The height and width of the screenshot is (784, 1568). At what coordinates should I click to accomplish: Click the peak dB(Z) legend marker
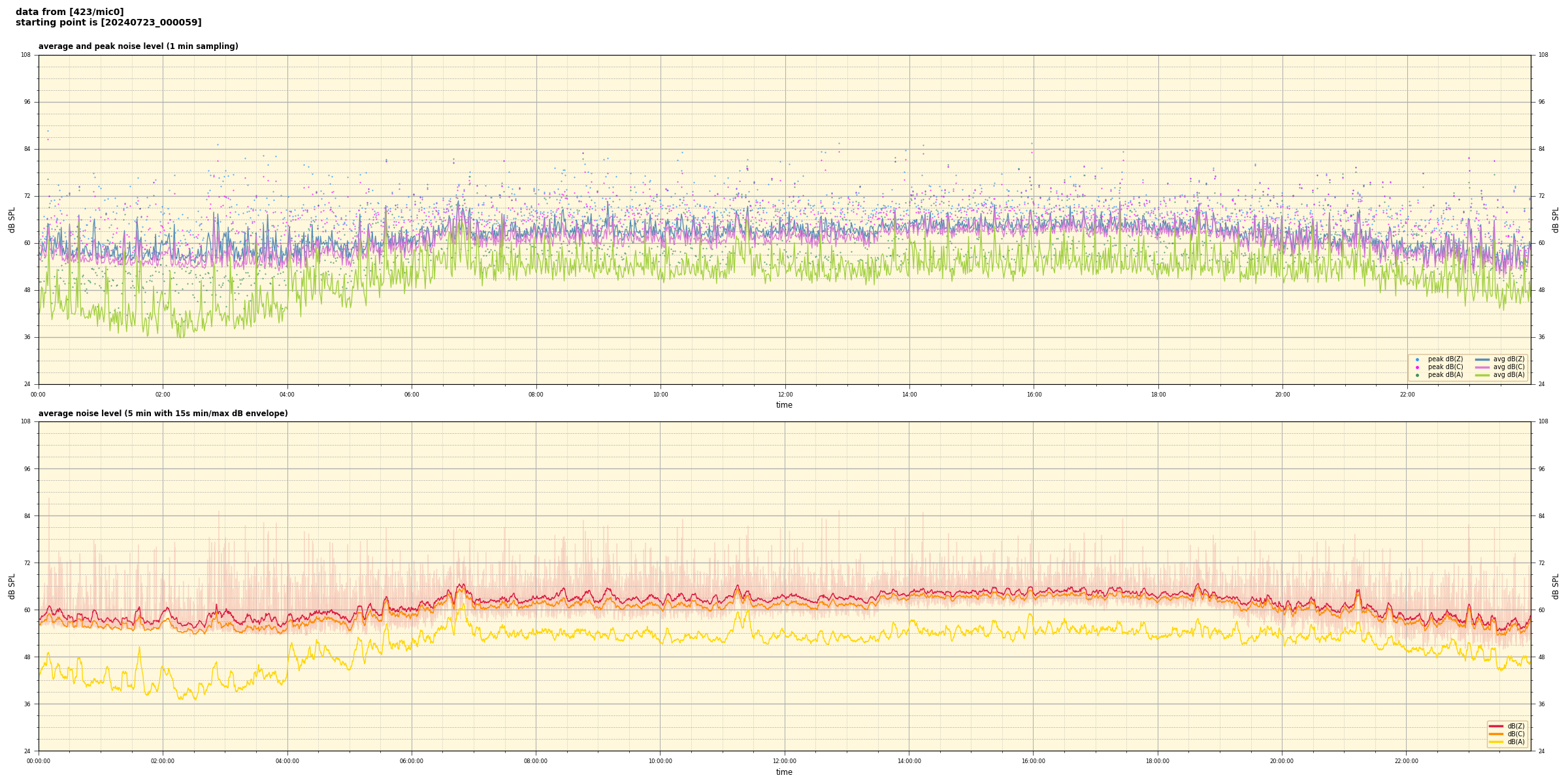pyautogui.click(x=1417, y=359)
